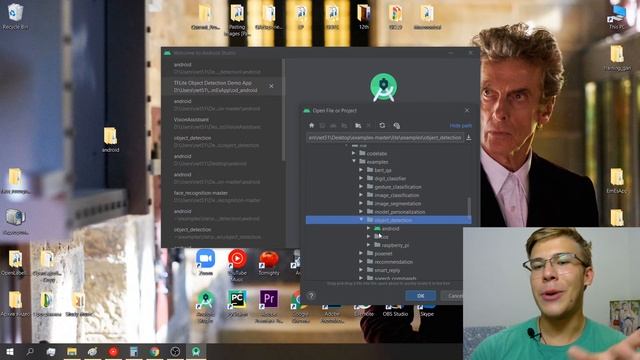Select the image_segmentation folder label
640x360 pixels.
398,204
